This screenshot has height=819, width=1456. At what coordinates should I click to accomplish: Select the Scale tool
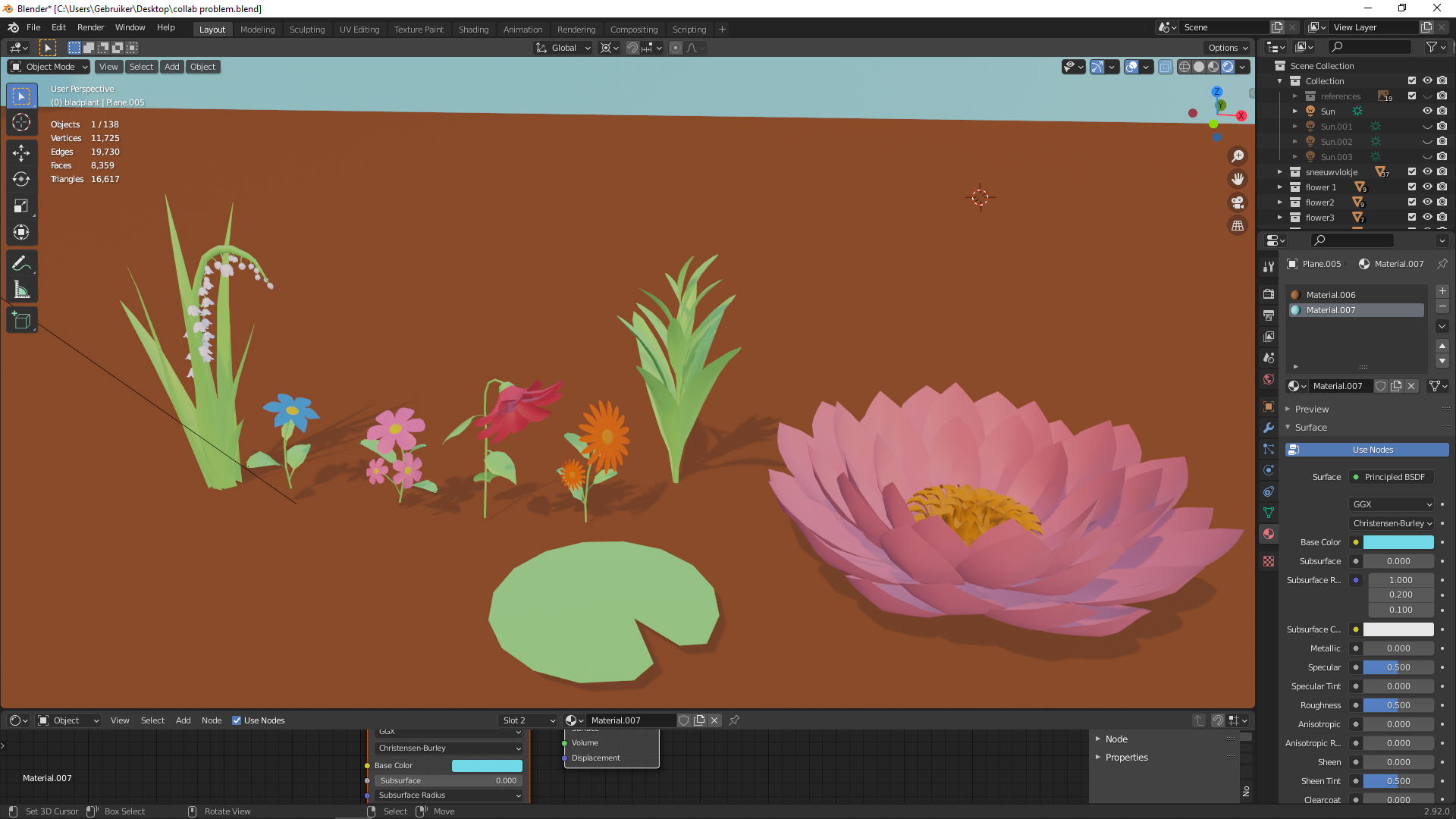[x=21, y=206]
